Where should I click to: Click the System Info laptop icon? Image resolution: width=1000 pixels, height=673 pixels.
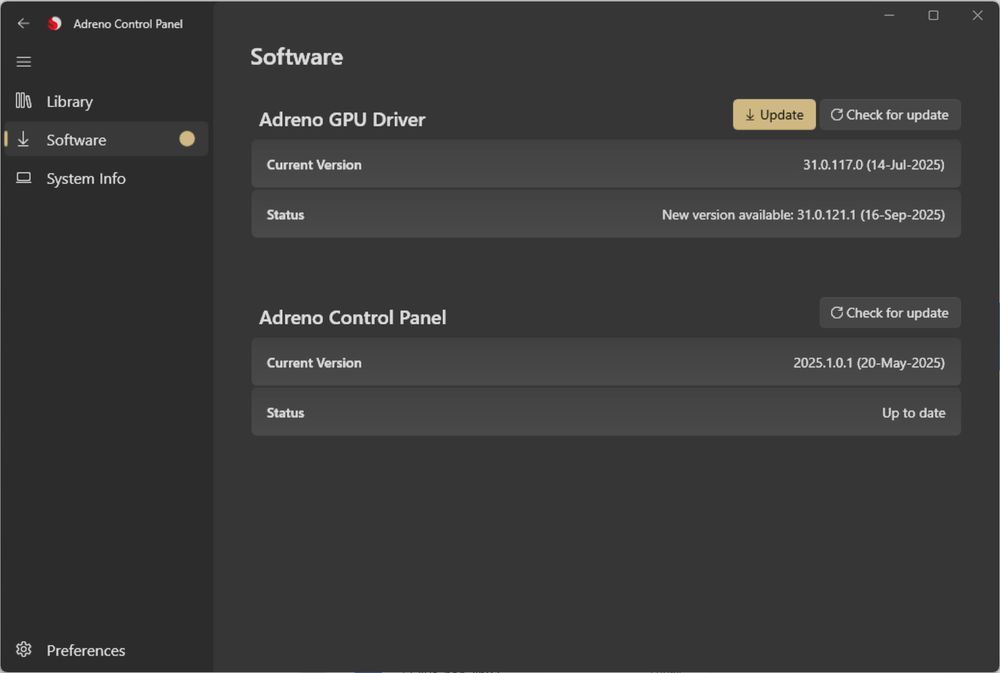pos(24,178)
